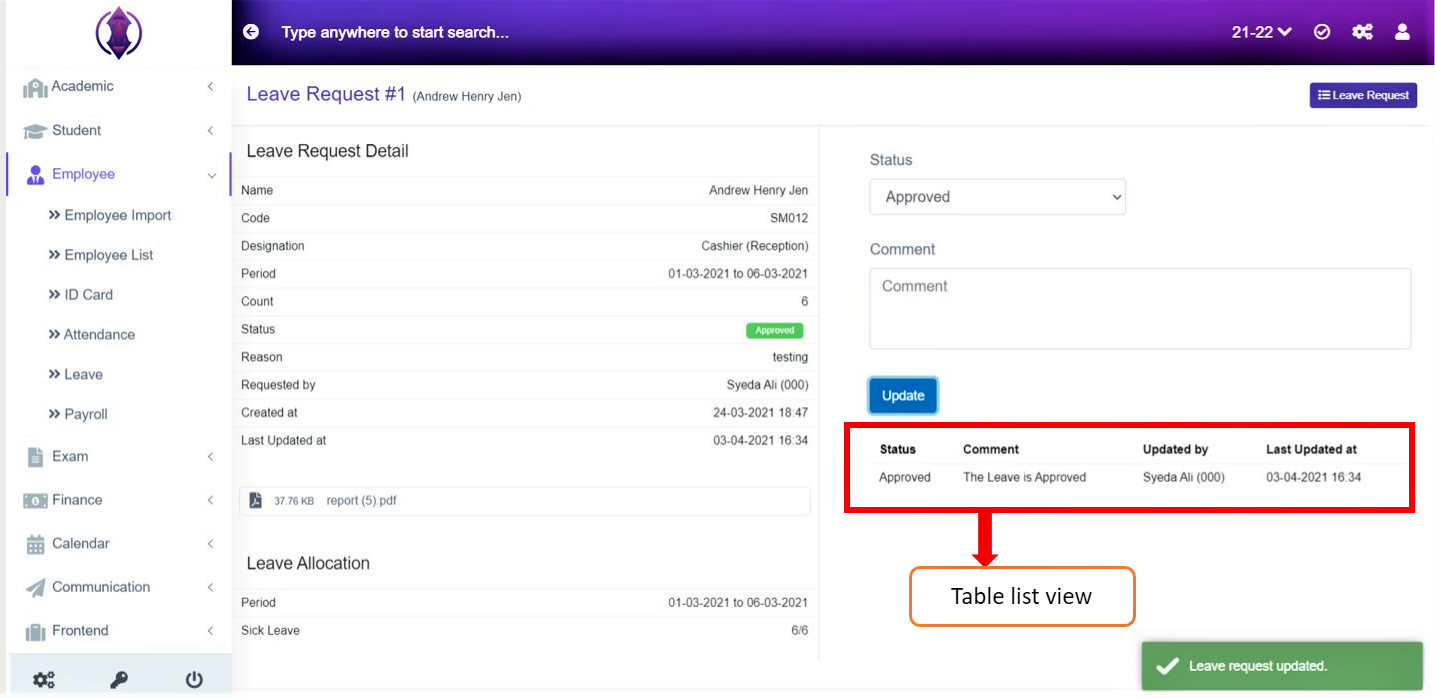Open the report (5).pdf attachment link
The height and width of the screenshot is (698, 1435).
click(361, 501)
